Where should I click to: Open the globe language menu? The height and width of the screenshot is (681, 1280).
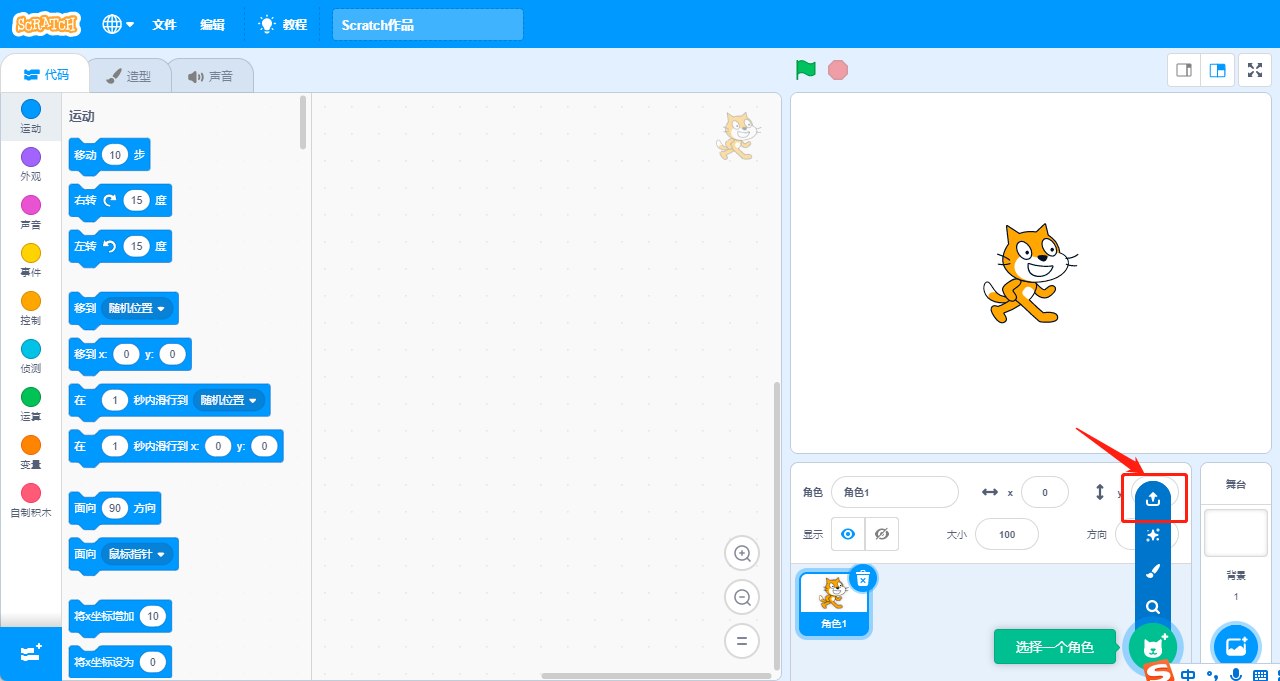[118, 24]
